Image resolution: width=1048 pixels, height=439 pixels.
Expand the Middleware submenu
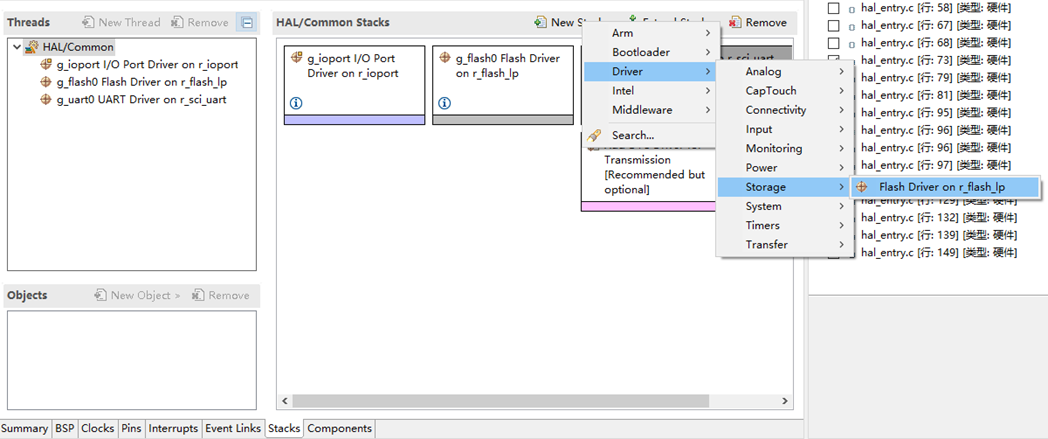[650, 110]
